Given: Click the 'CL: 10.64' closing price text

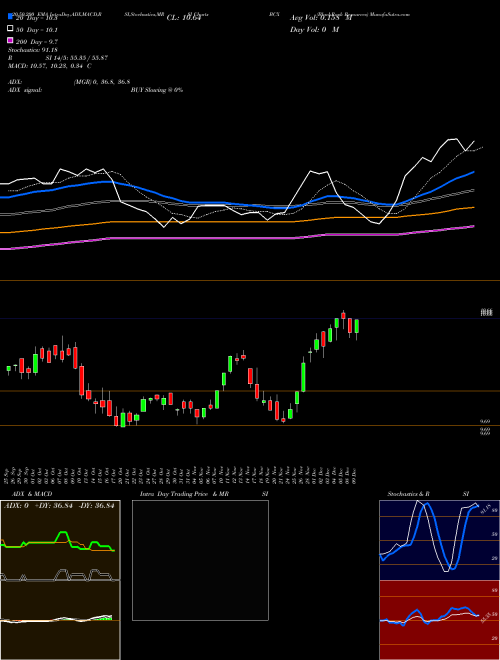Looking at the screenshot, I should click(184, 18).
